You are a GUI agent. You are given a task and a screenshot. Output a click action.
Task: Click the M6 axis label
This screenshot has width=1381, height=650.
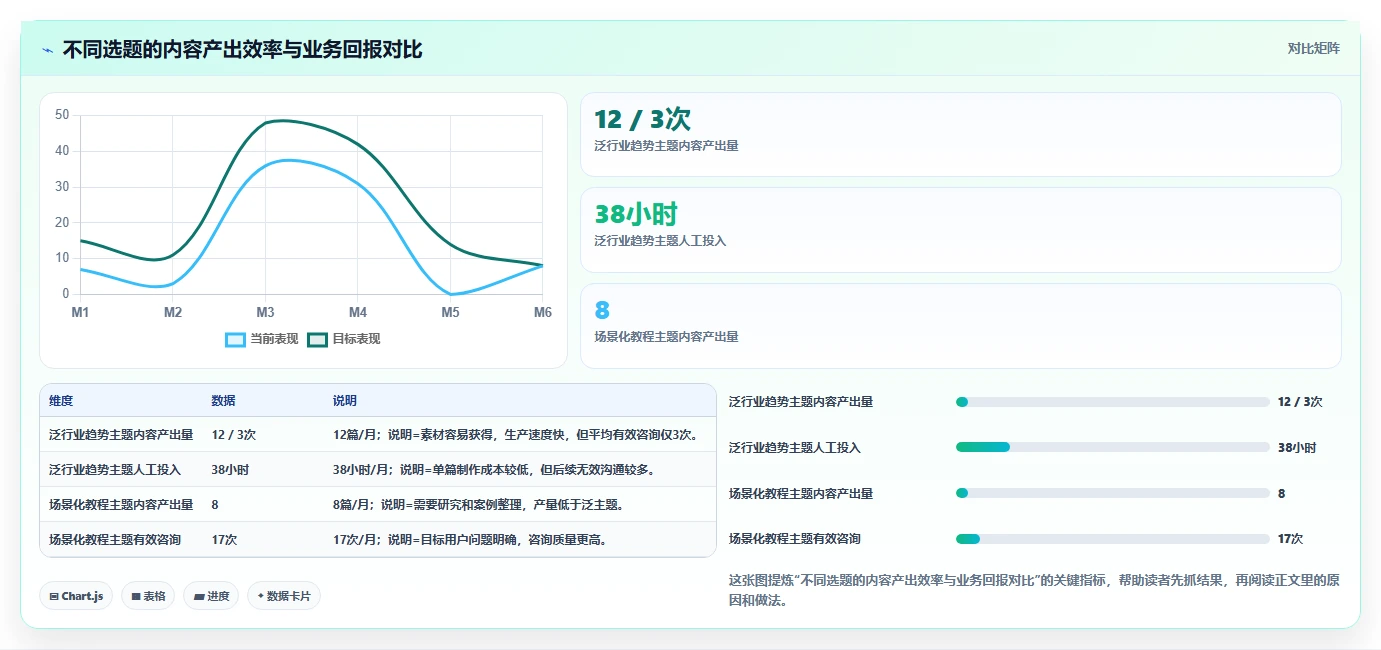(x=542, y=313)
